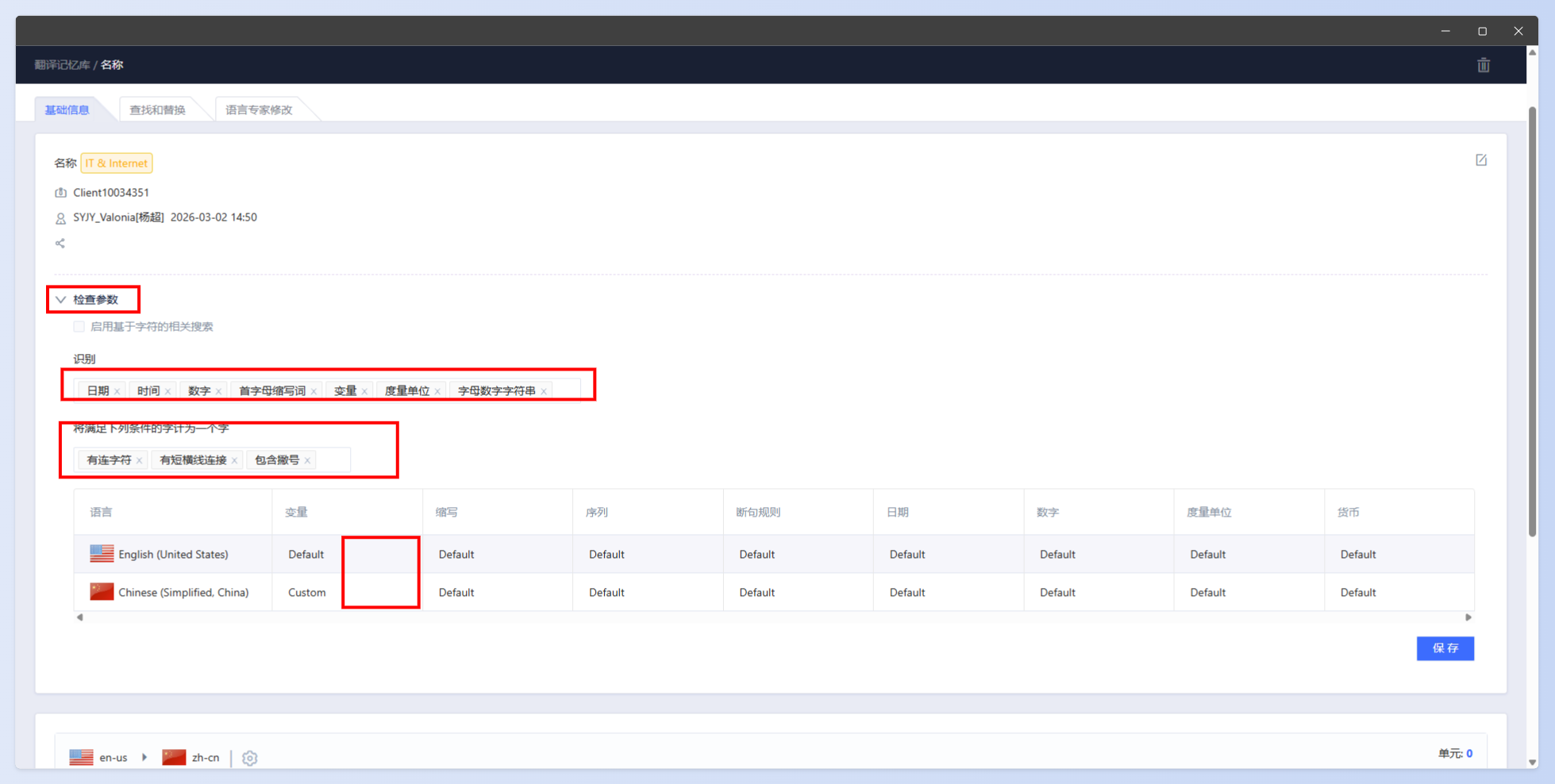This screenshot has height=784, width=1555.
Task: Click the user icon beside SYJY_Valonia
Action: (60, 218)
